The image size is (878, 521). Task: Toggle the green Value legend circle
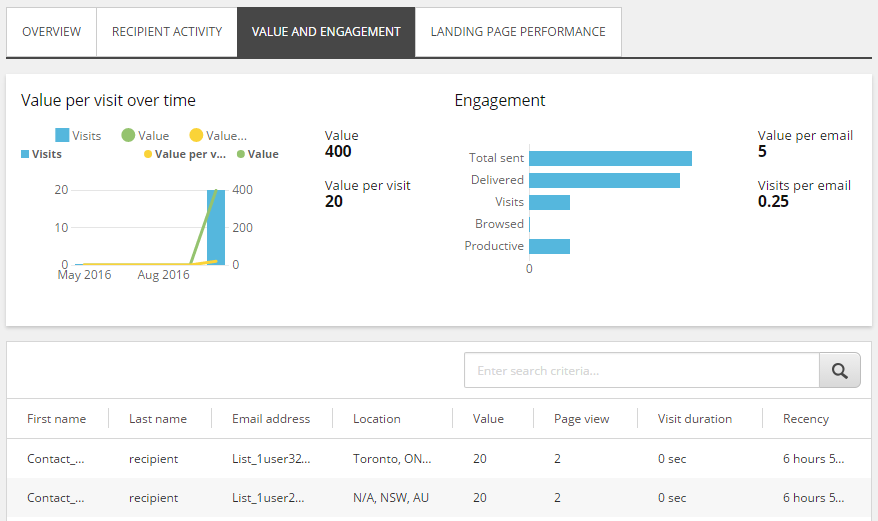(x=128, y=135)
